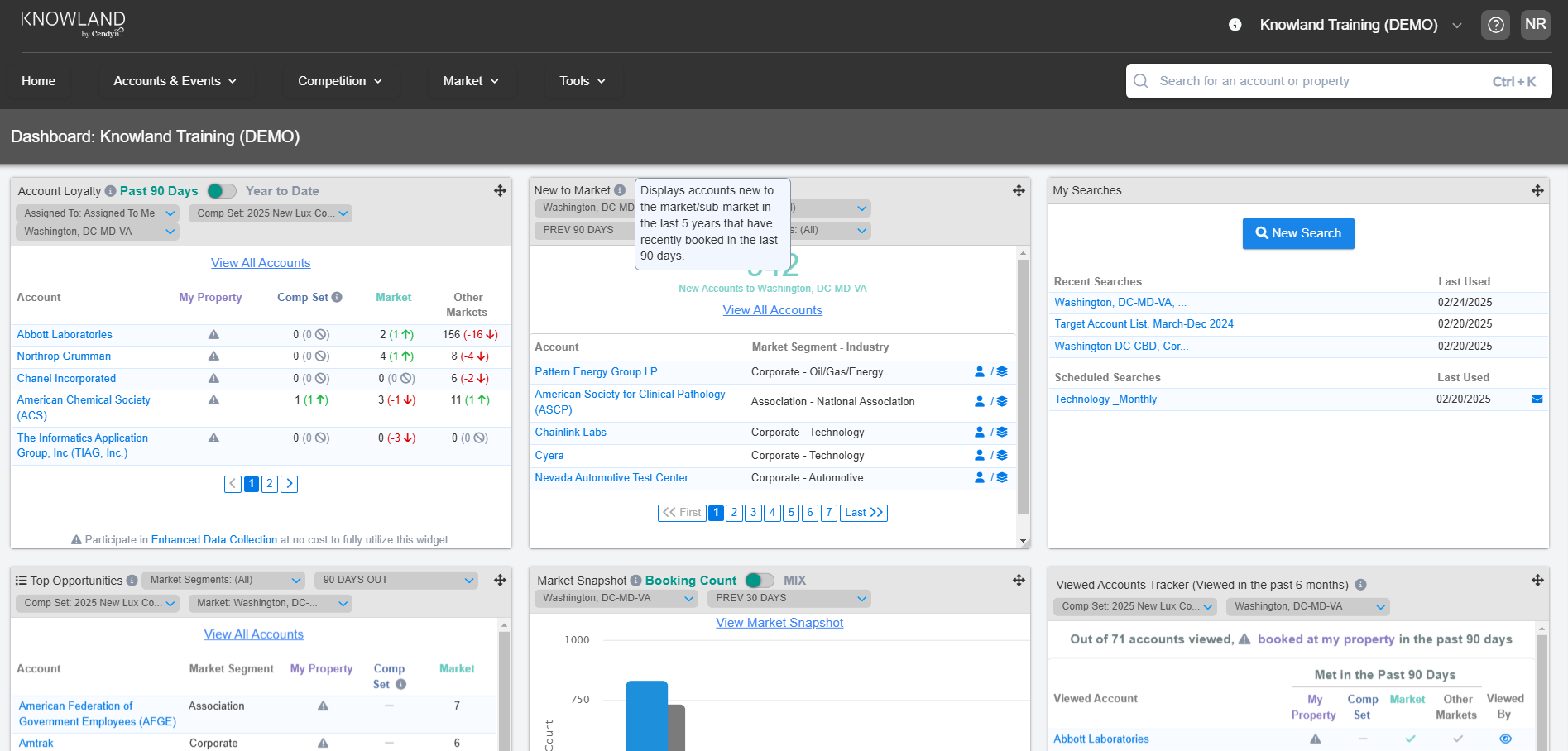Open Market: Washington, DC dropdown in Top Opportunities
Screen dimensions: 1568x751
(x=271, y=603)
